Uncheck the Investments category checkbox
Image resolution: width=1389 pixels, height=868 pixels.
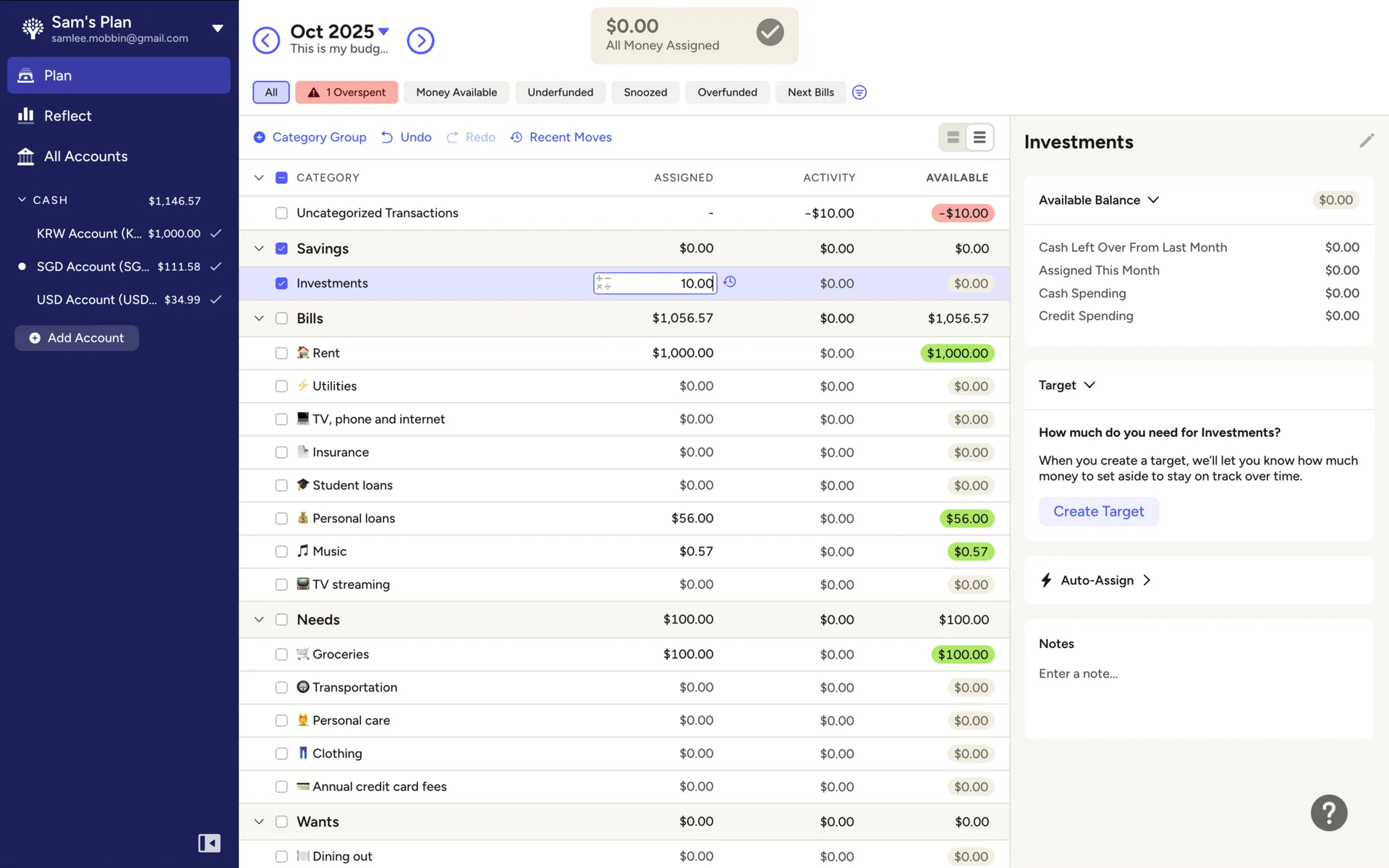[x=281, y=284]
